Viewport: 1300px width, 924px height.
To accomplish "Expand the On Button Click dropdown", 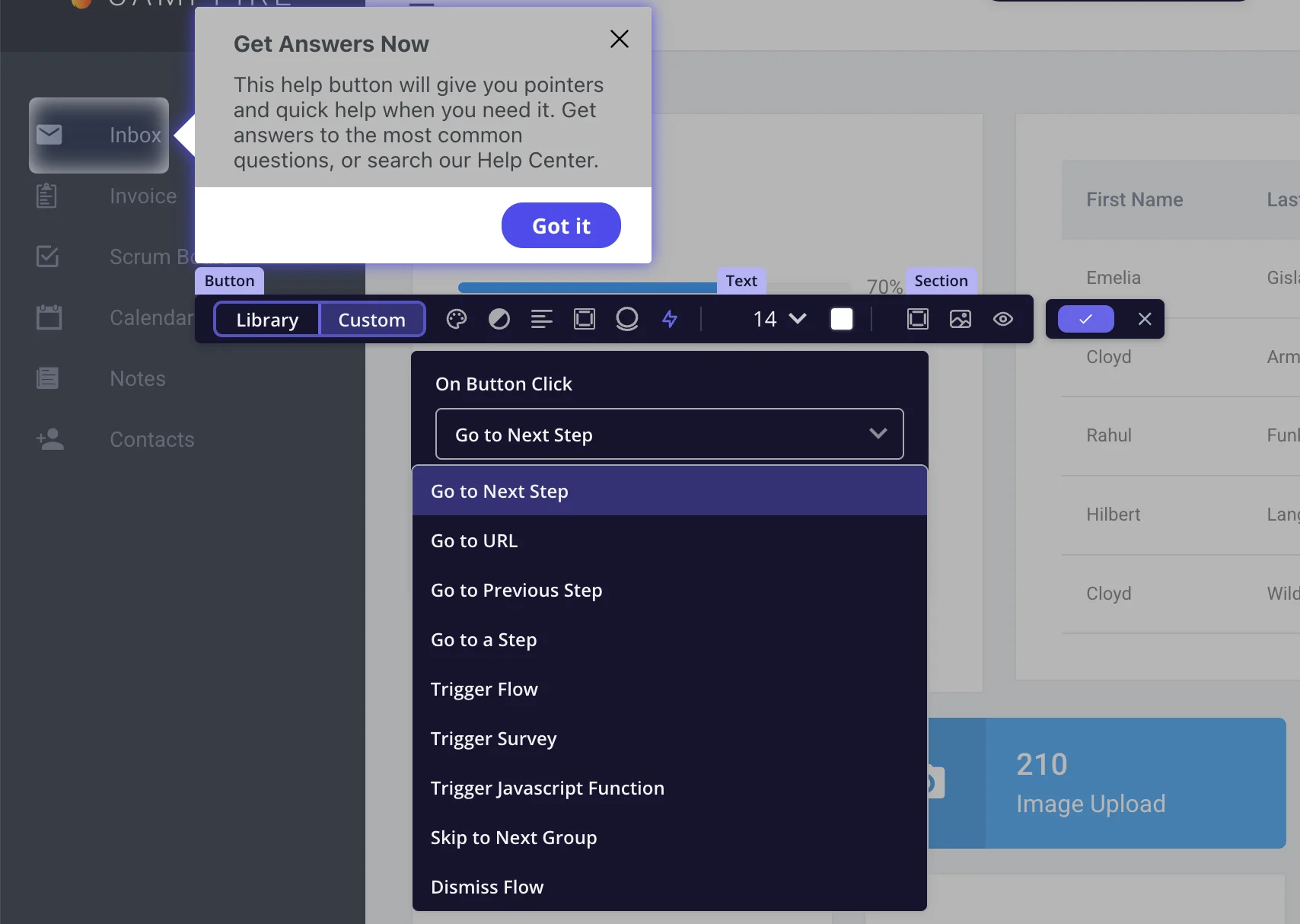I will tap(670, 434).
